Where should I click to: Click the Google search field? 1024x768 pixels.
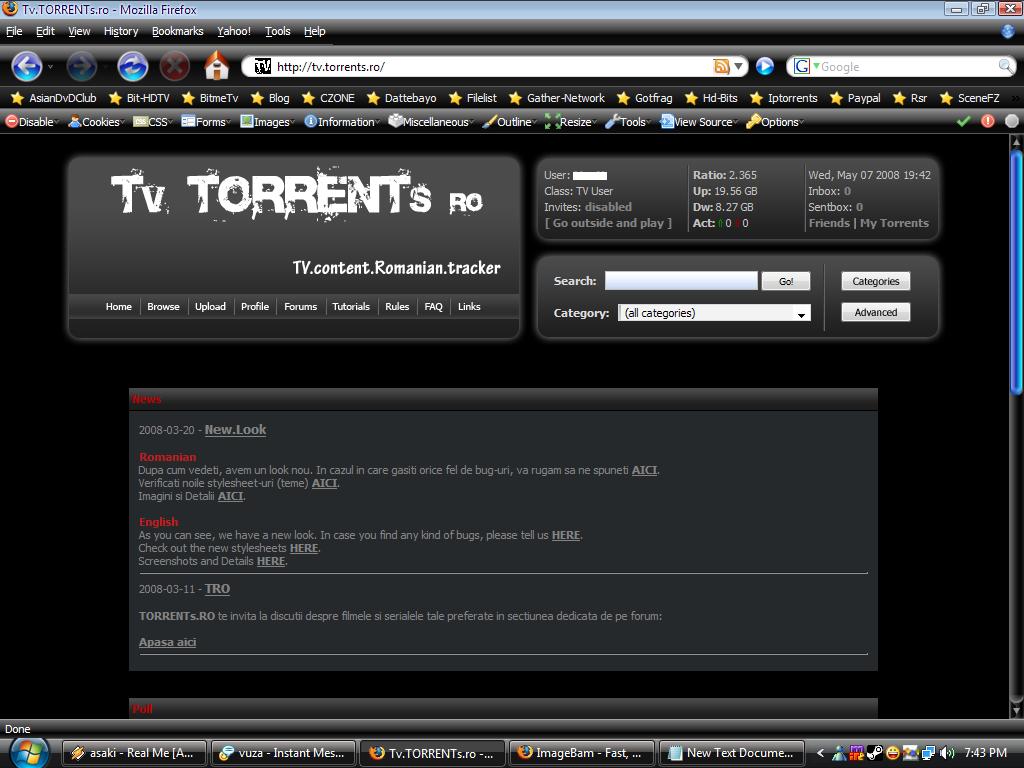(908, 67)
